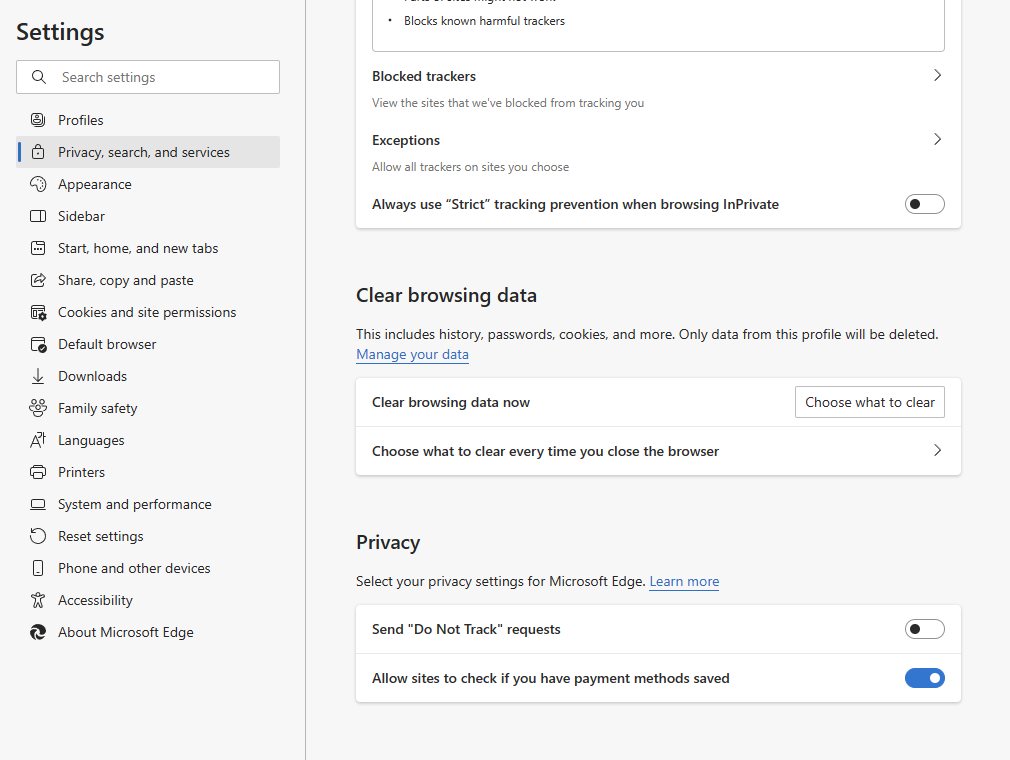Image resolution: width=1010 pixels, height=760 pixels.
Task: Click the Cookies and site permissions icon
Action: coord(38,312)
